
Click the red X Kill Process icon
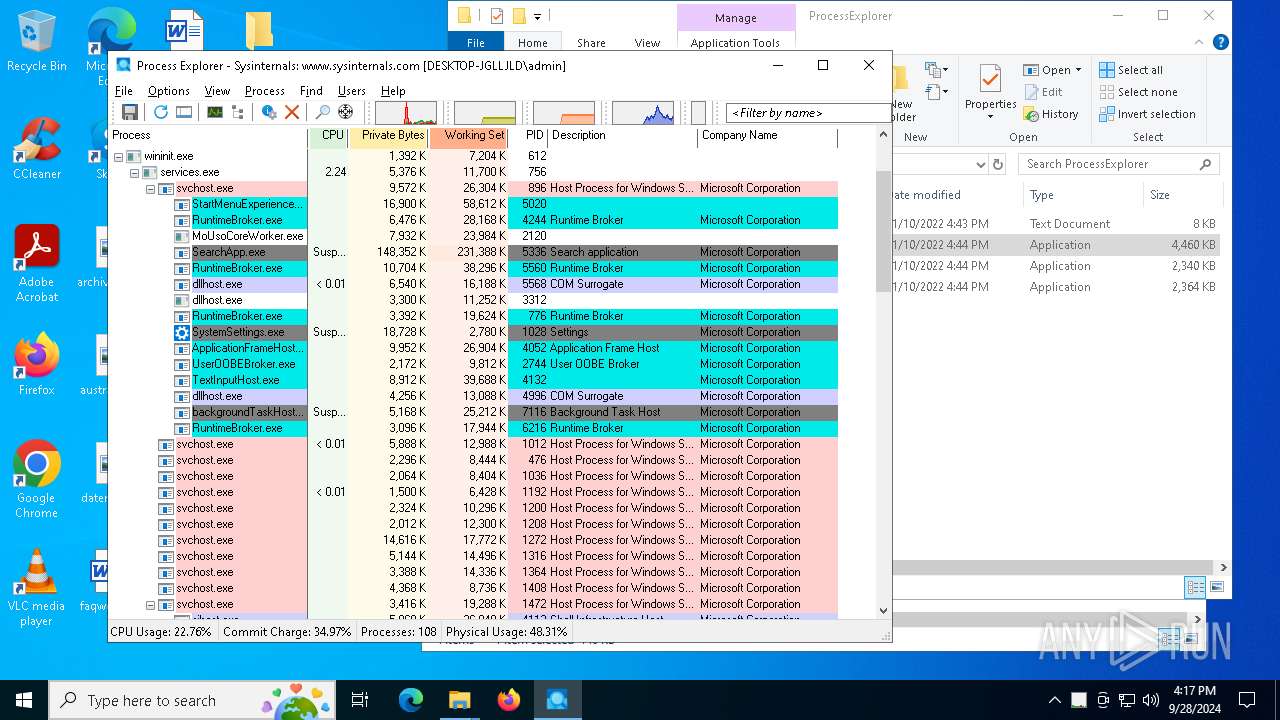coord(292,112)
